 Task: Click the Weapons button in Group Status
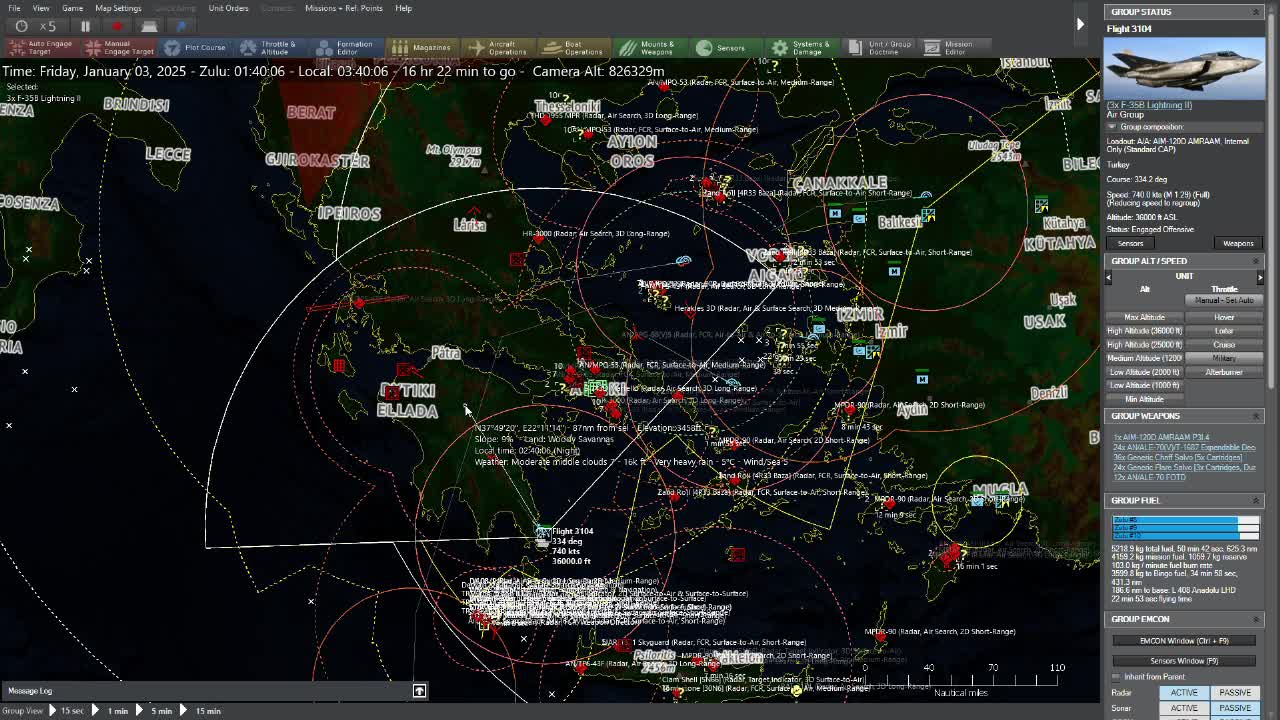point(1237,243)
